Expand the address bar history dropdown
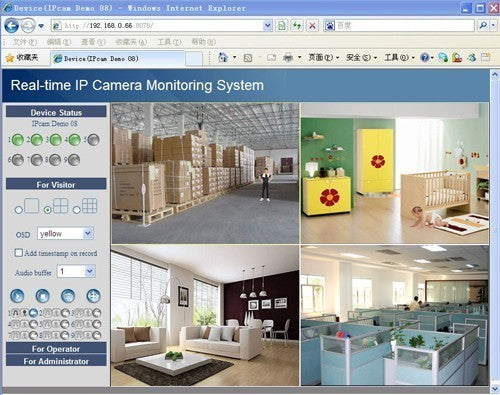This screenshot has height=395, width=500. click(268, 26)
